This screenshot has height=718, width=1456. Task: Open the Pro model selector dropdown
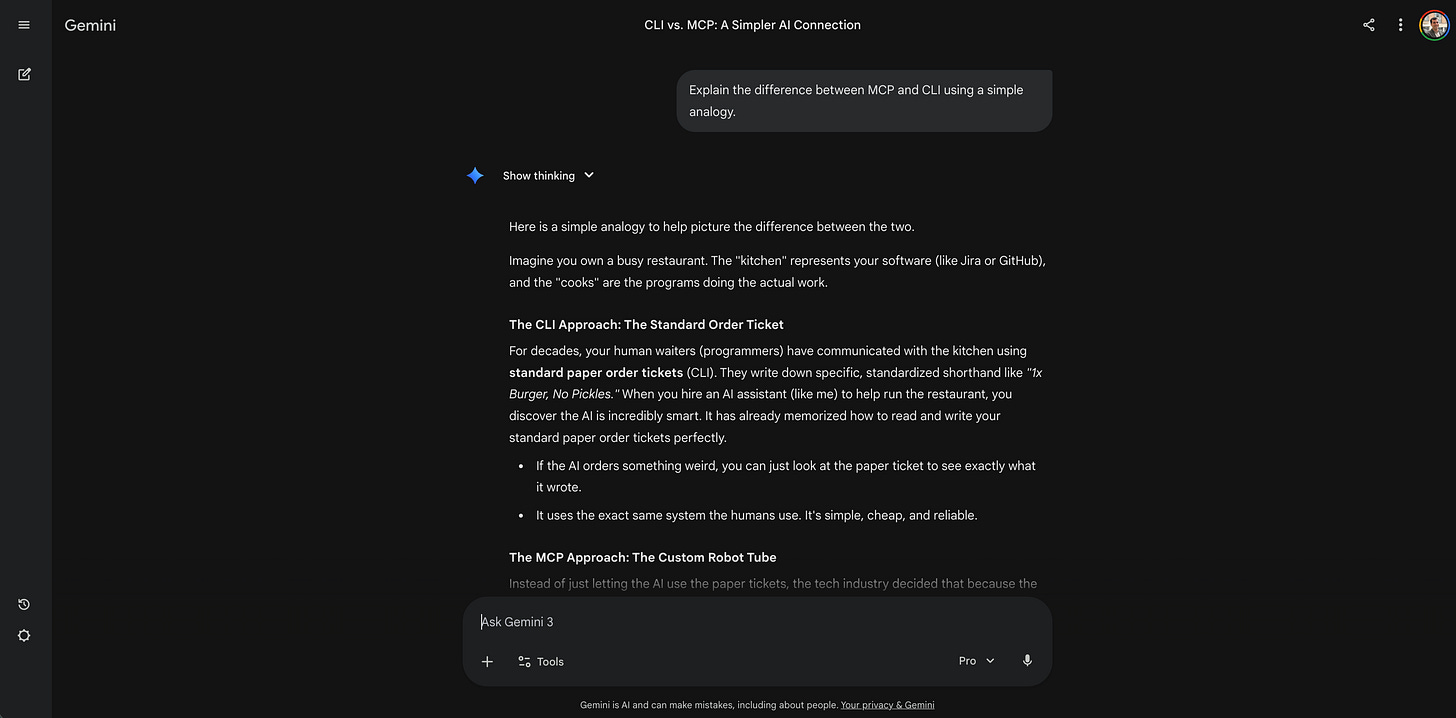coord(975,660)
